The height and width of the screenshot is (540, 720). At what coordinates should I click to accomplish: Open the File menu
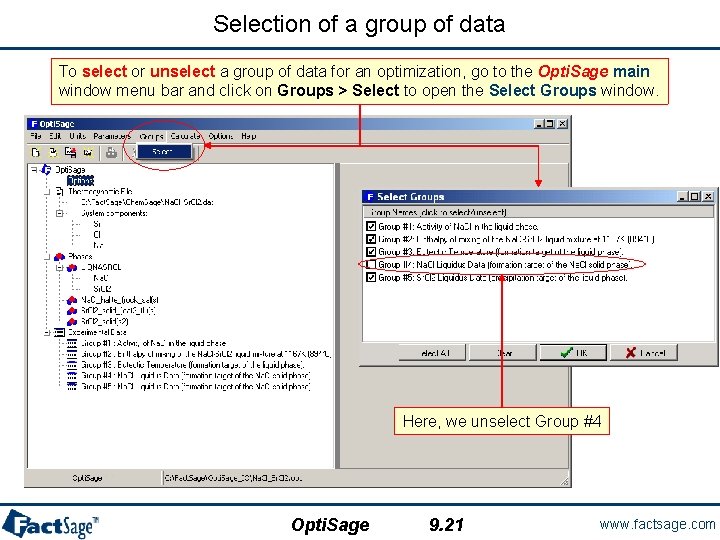(36, 136)
